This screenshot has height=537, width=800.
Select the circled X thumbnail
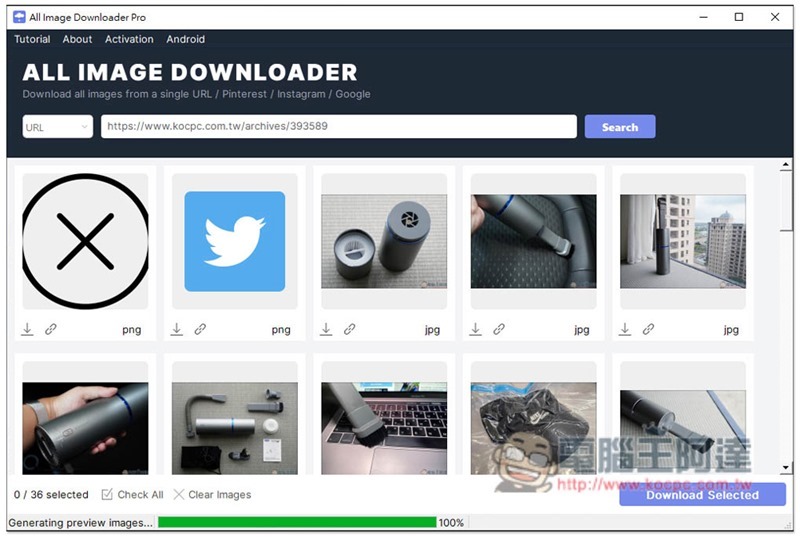tap(85, 241)
